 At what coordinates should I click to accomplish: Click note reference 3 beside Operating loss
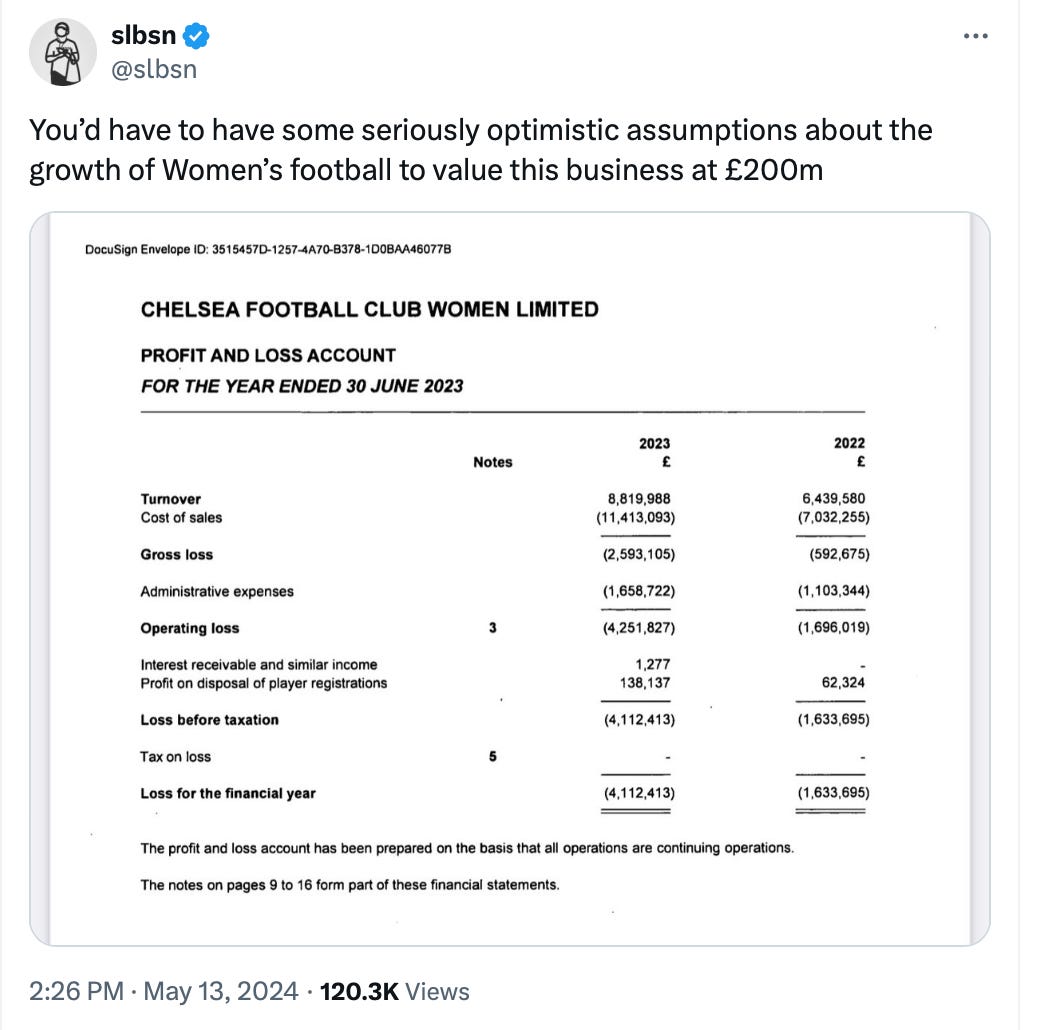(x=493, y=627)
